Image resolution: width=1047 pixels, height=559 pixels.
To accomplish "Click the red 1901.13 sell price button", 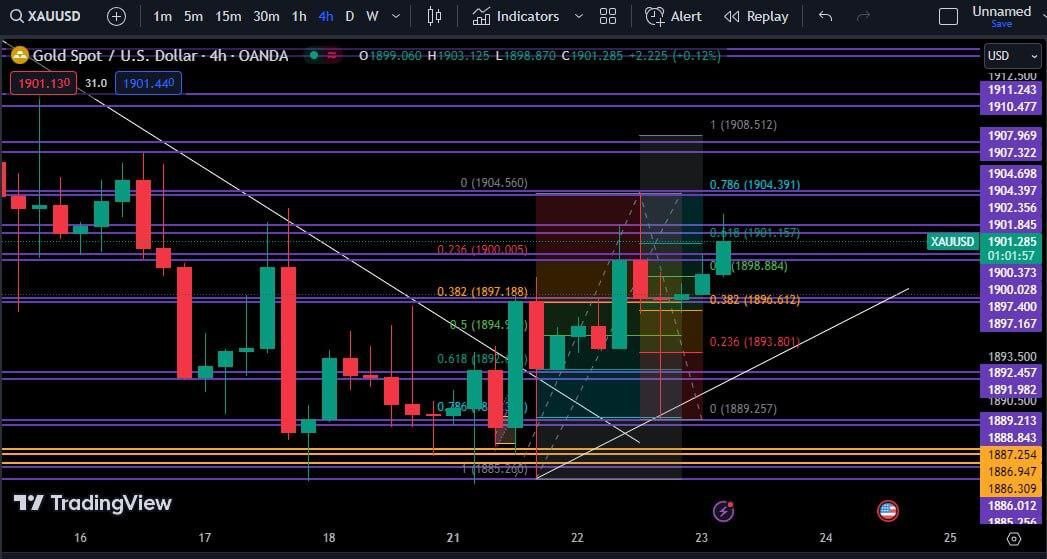I will [43, 83].
